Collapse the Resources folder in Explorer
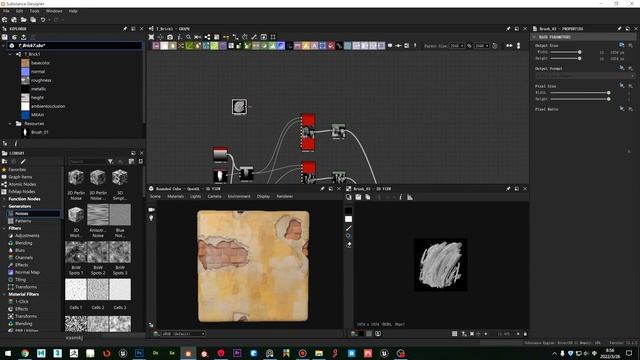Image resolution: width=640 pixels, height=360 pixels. pyautogui.click(x=10, y=124)
